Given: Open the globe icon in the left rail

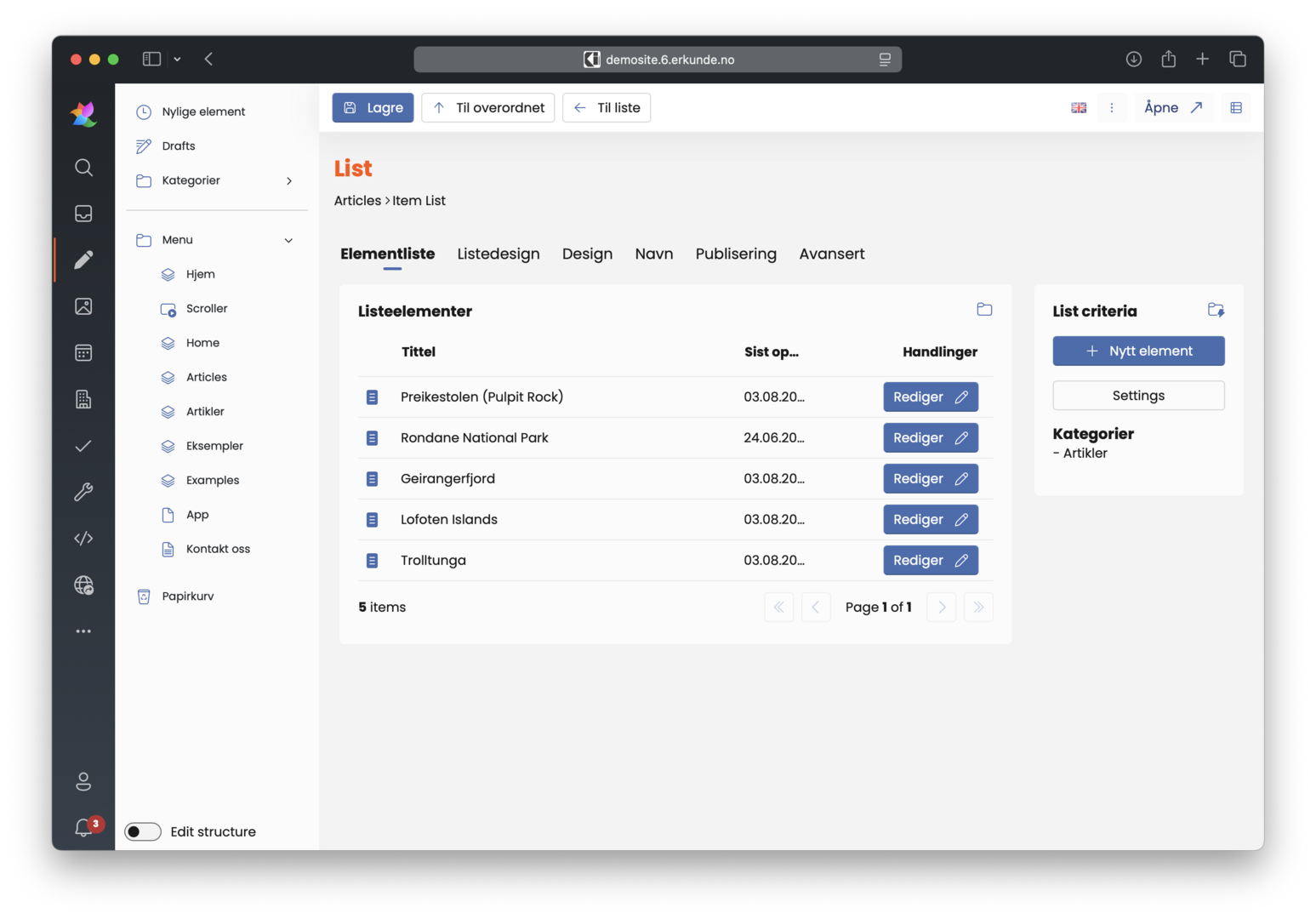Looking at the screenshot, I should 83,585.
